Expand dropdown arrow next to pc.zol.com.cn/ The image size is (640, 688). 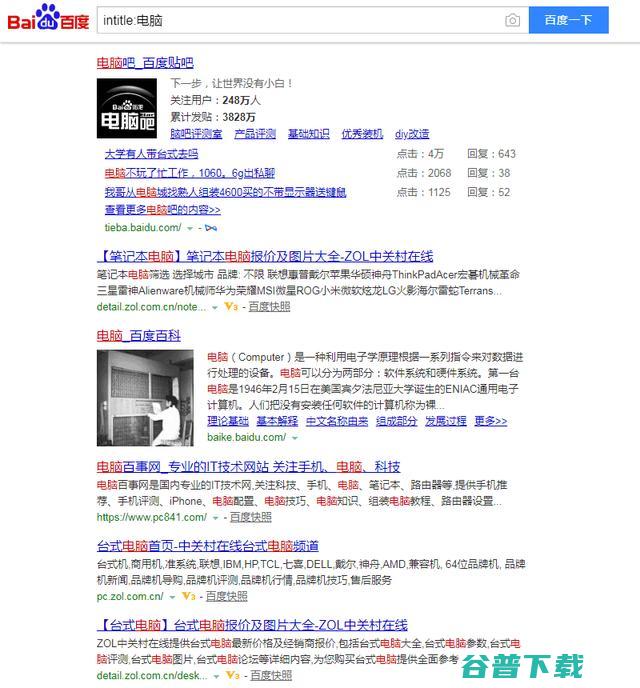[172, 597]
